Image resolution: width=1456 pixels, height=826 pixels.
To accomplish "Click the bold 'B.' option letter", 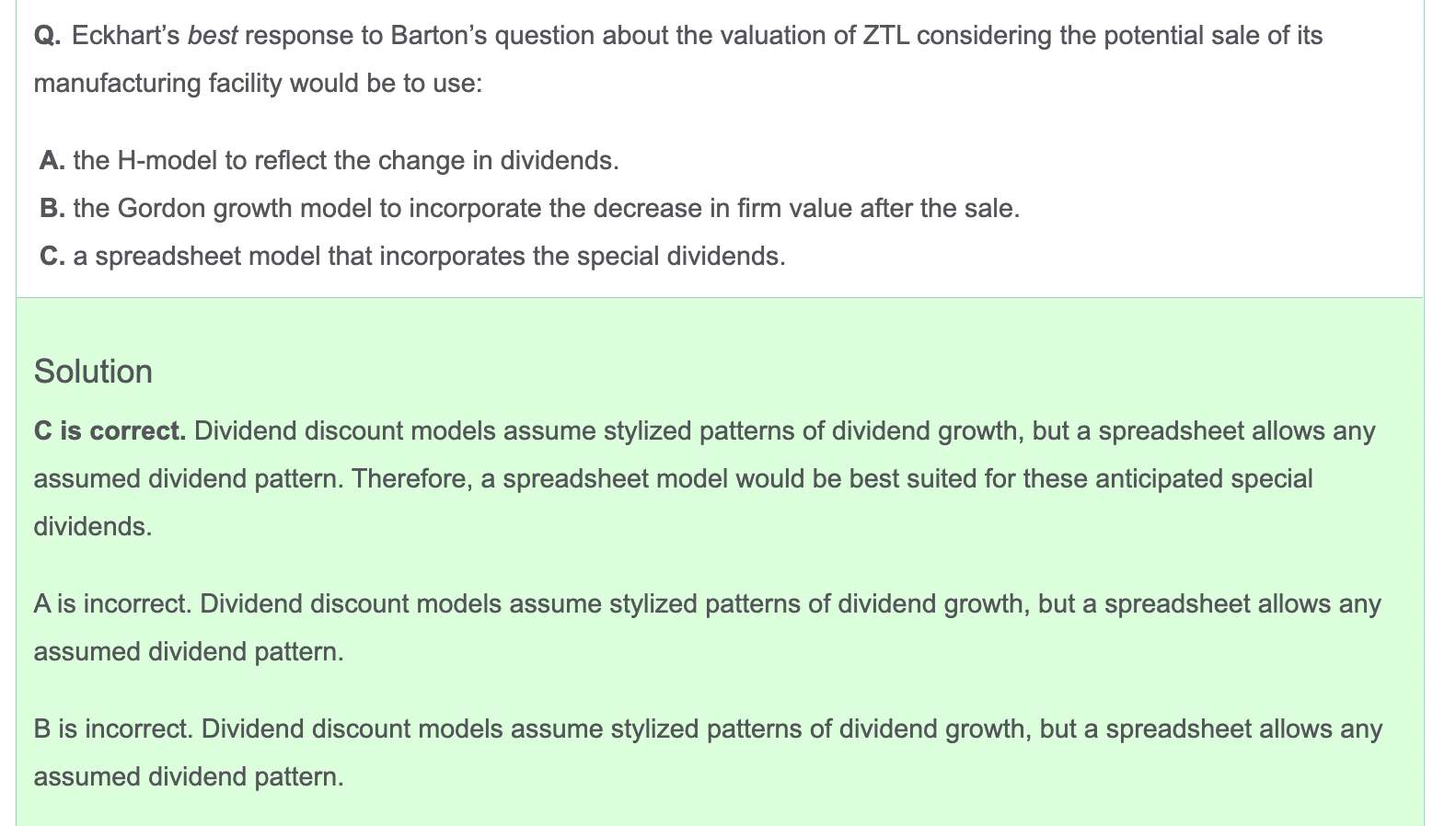I will tap(52, 209).
